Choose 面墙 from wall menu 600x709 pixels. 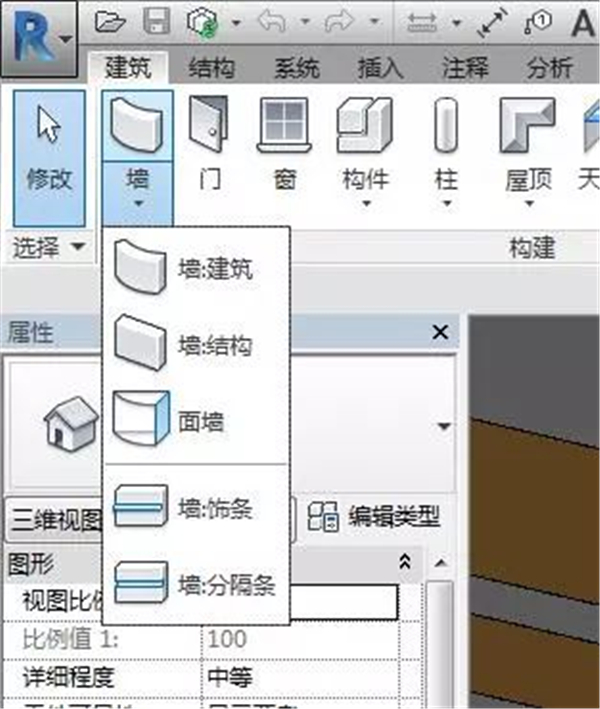click(x=196, y=421)
